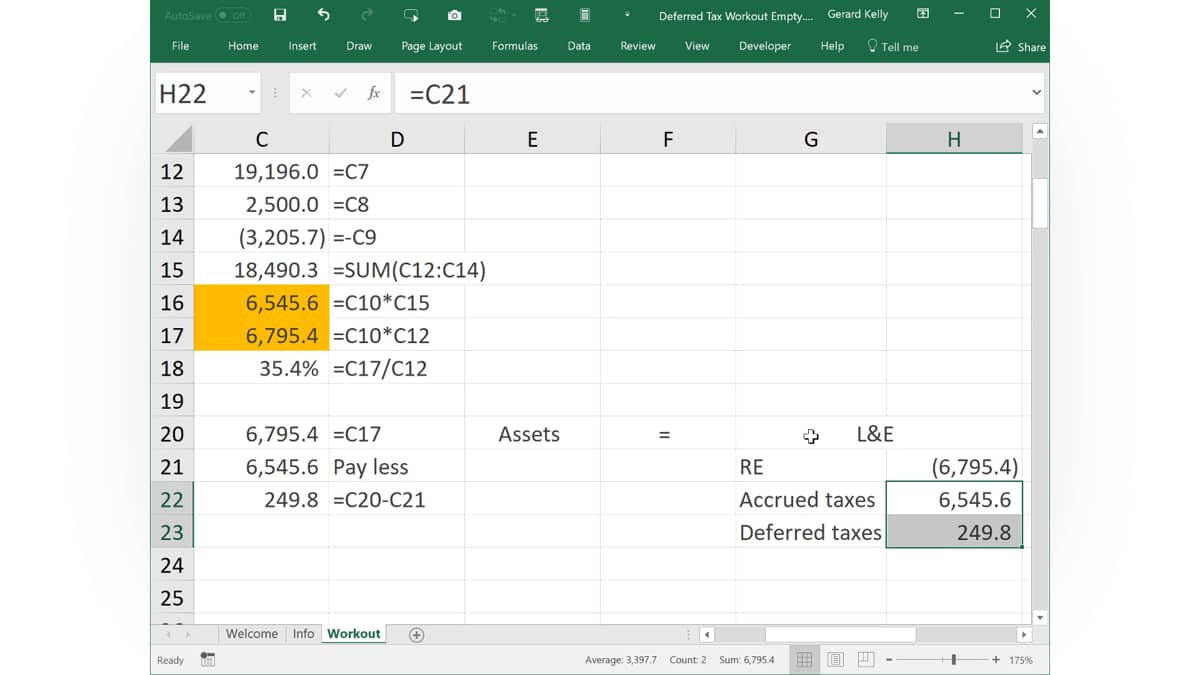Select the Workout sheet tab
This screenshot has height=675, width=1200.
[x=354, y=634]
